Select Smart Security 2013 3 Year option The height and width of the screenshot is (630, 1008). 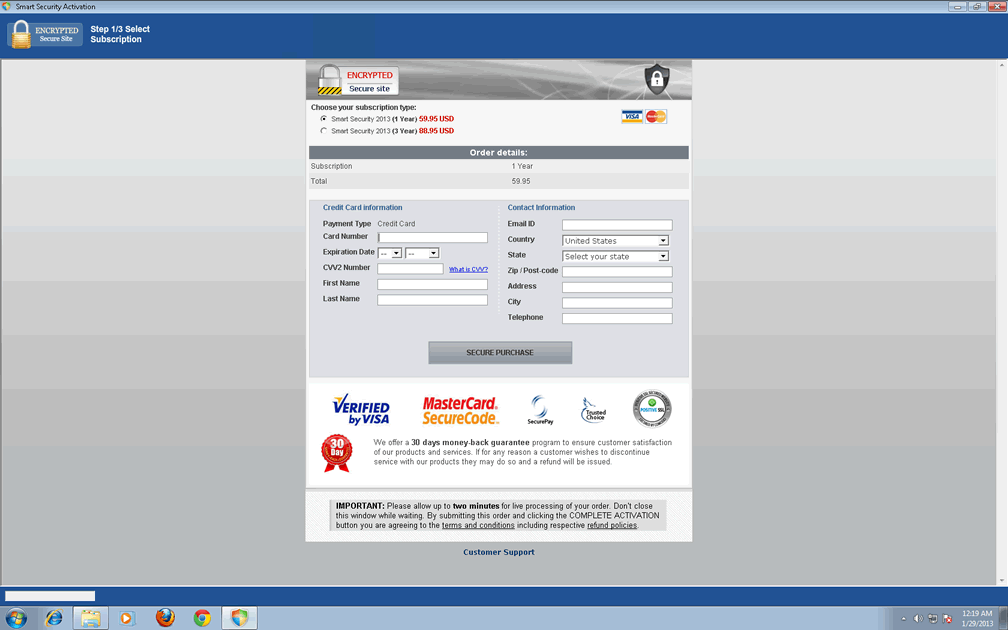coord(324,131)
